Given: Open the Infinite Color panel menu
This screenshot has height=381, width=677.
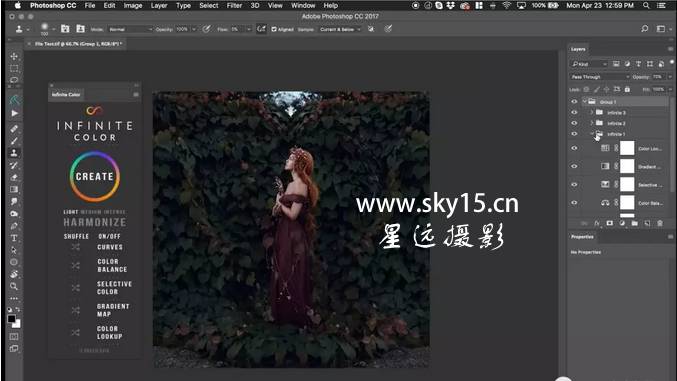Looking at the screenshot, I should point(136,95).
